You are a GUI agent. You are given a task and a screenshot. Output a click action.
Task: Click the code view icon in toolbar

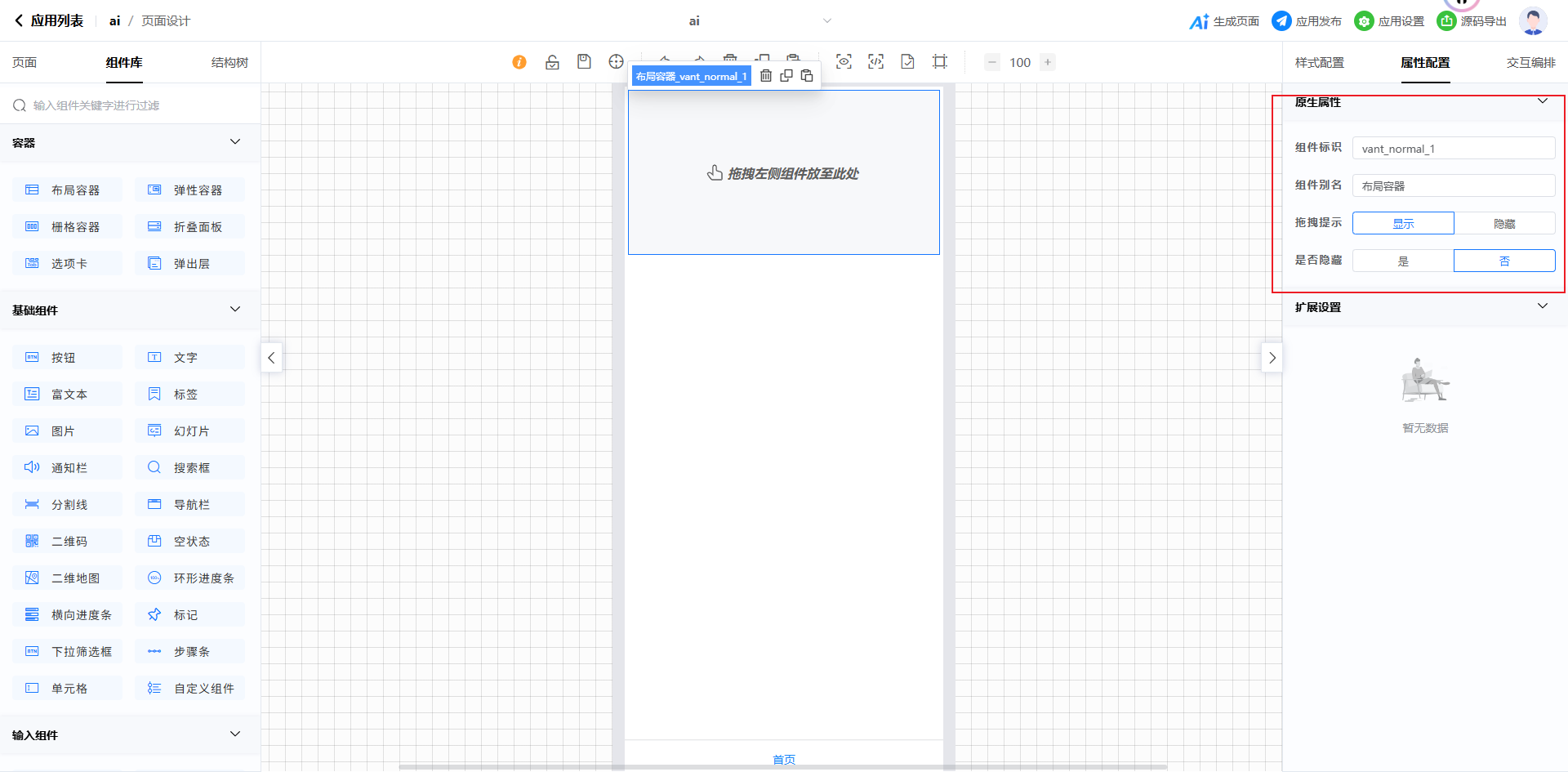click(x=875, y=62)
